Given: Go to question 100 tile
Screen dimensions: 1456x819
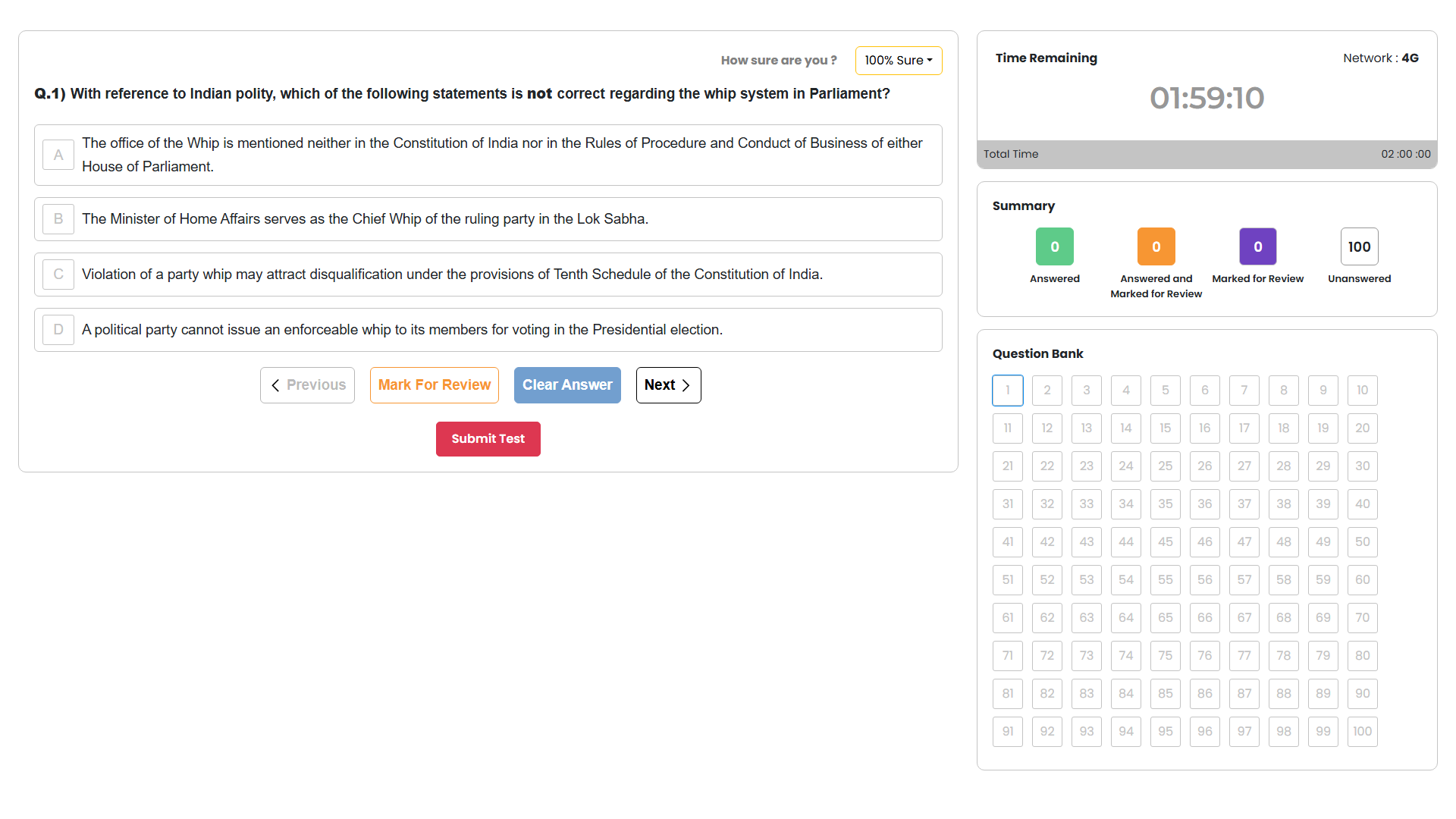Looking at the screenshot, I should click(x=1362, y=732).
